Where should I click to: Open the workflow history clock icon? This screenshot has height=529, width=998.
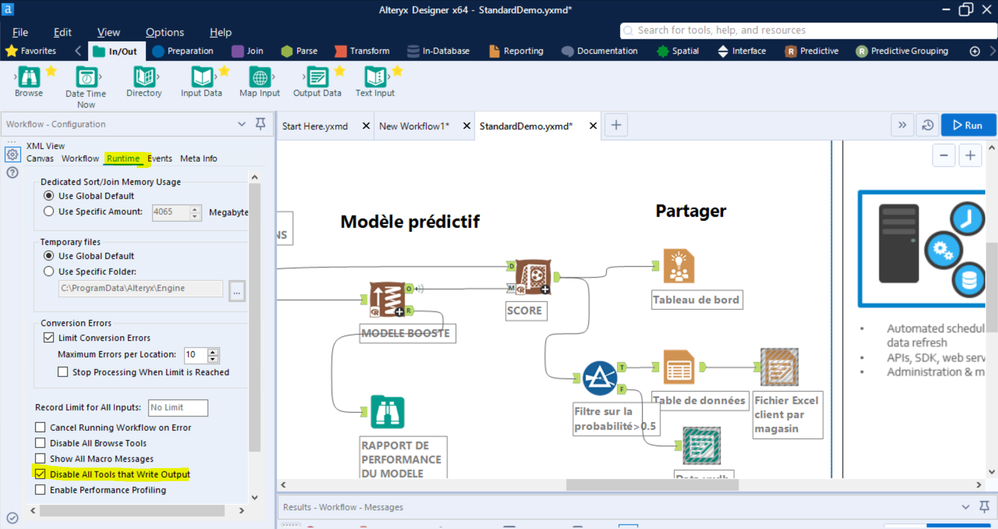[x=927, y=125]
